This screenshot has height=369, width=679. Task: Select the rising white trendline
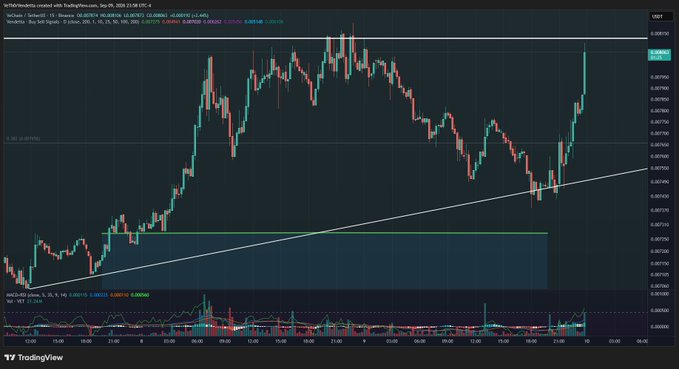[x=338, y=229]
